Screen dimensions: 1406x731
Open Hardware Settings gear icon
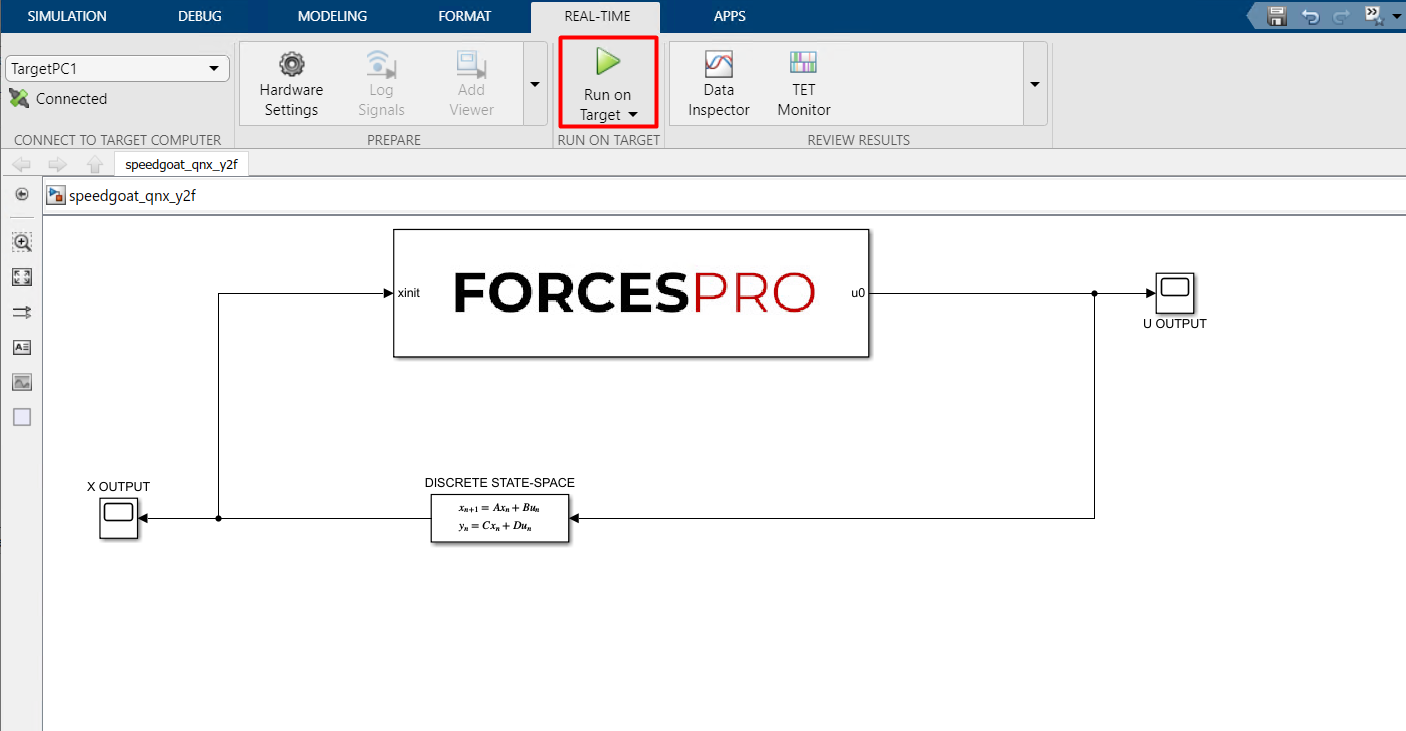coord(291,65)
